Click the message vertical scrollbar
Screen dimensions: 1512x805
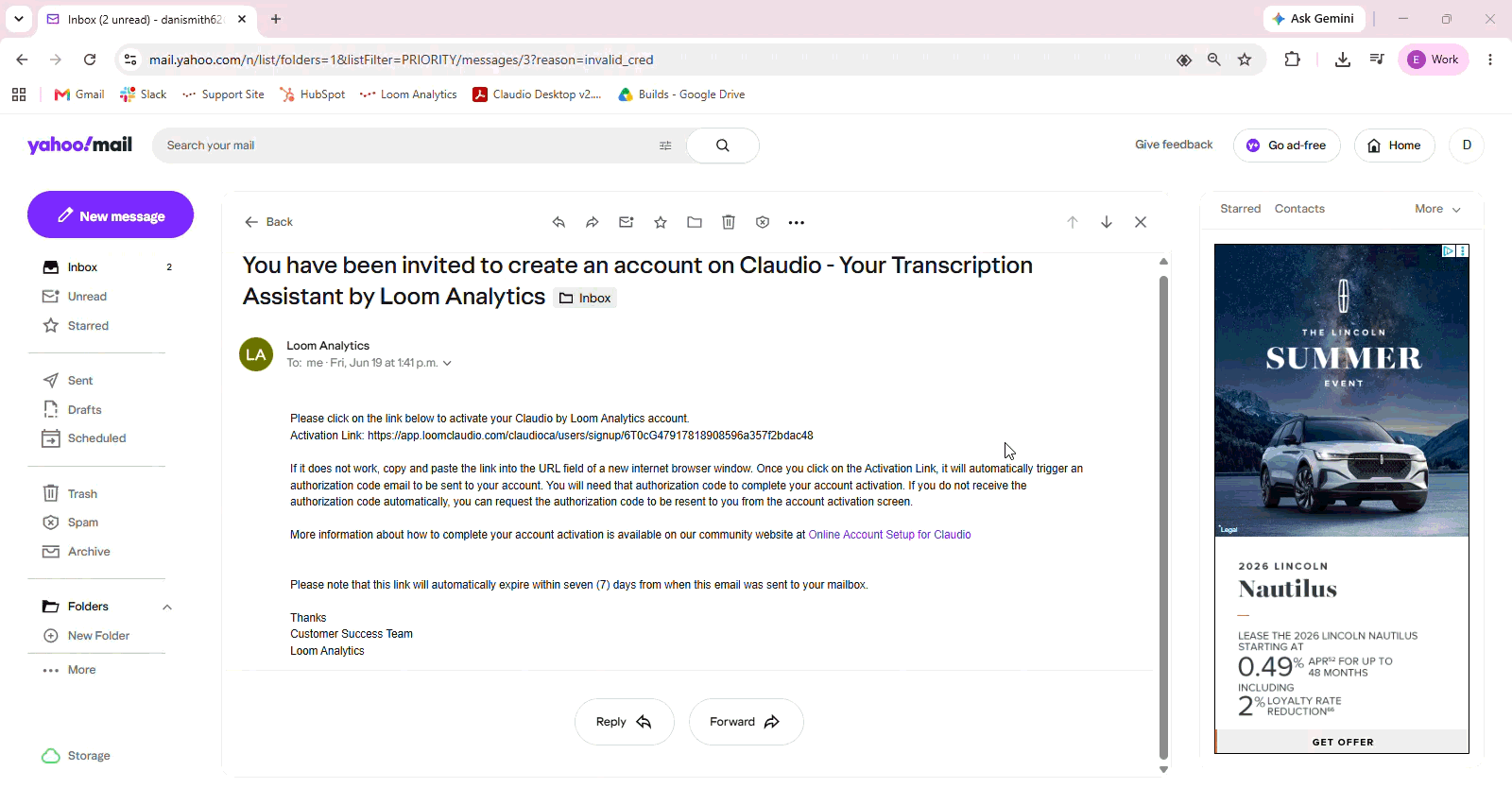[x=1163, y=518]
